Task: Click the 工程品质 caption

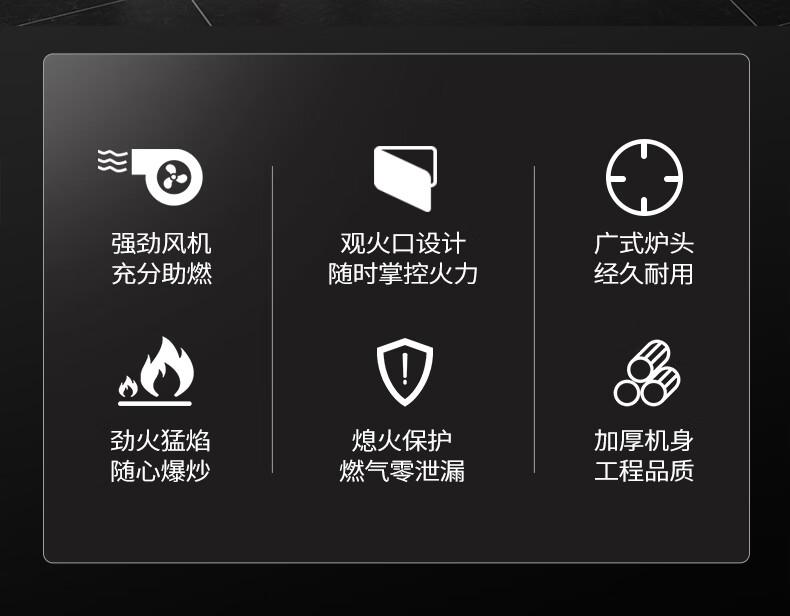Action: coord(644,471)
